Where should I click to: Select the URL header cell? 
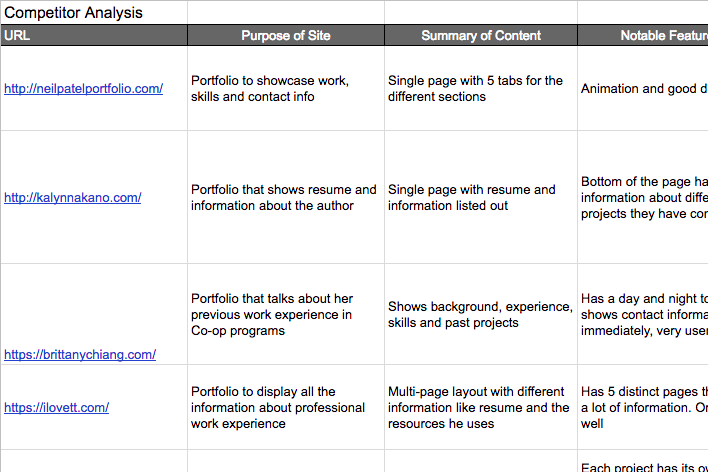pyautogui.click(x=93, y=36)
